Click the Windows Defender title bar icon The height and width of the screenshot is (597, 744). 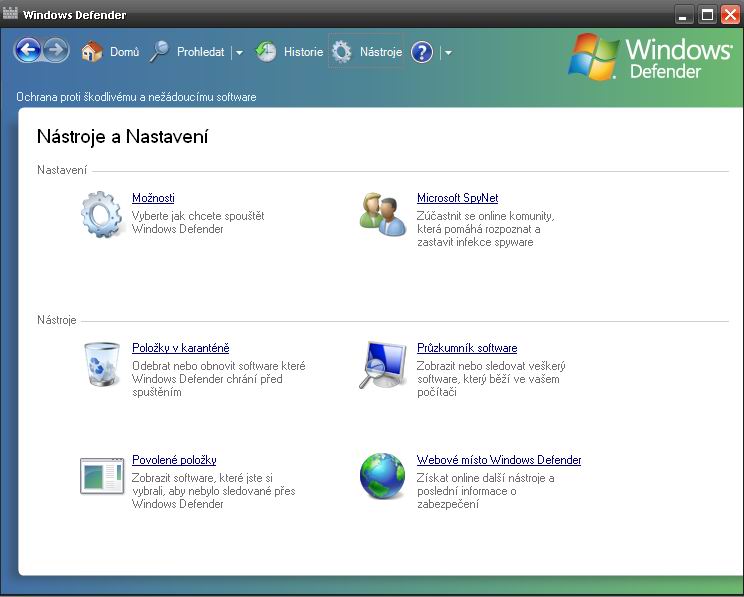(x=10, y=13)
